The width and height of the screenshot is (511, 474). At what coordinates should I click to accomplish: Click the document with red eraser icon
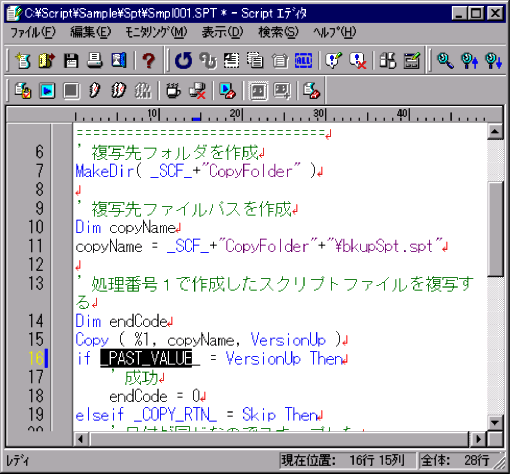311,91
